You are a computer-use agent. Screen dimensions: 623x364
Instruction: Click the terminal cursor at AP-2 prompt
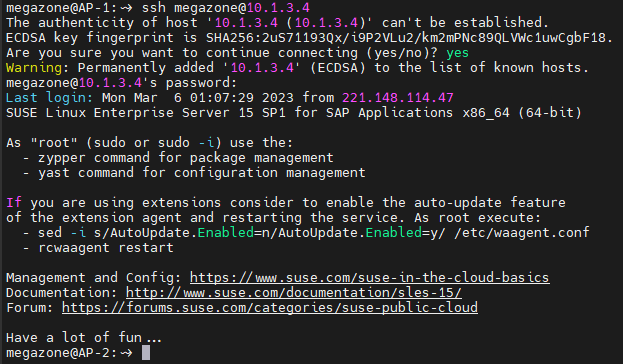click(x=146, y=352)
